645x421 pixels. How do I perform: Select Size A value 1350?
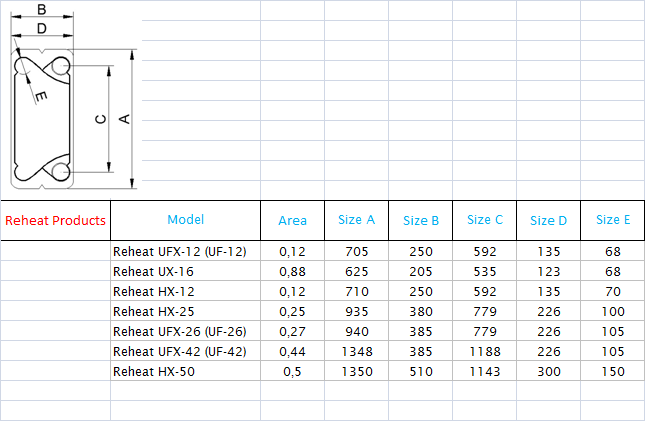point(357,371)
